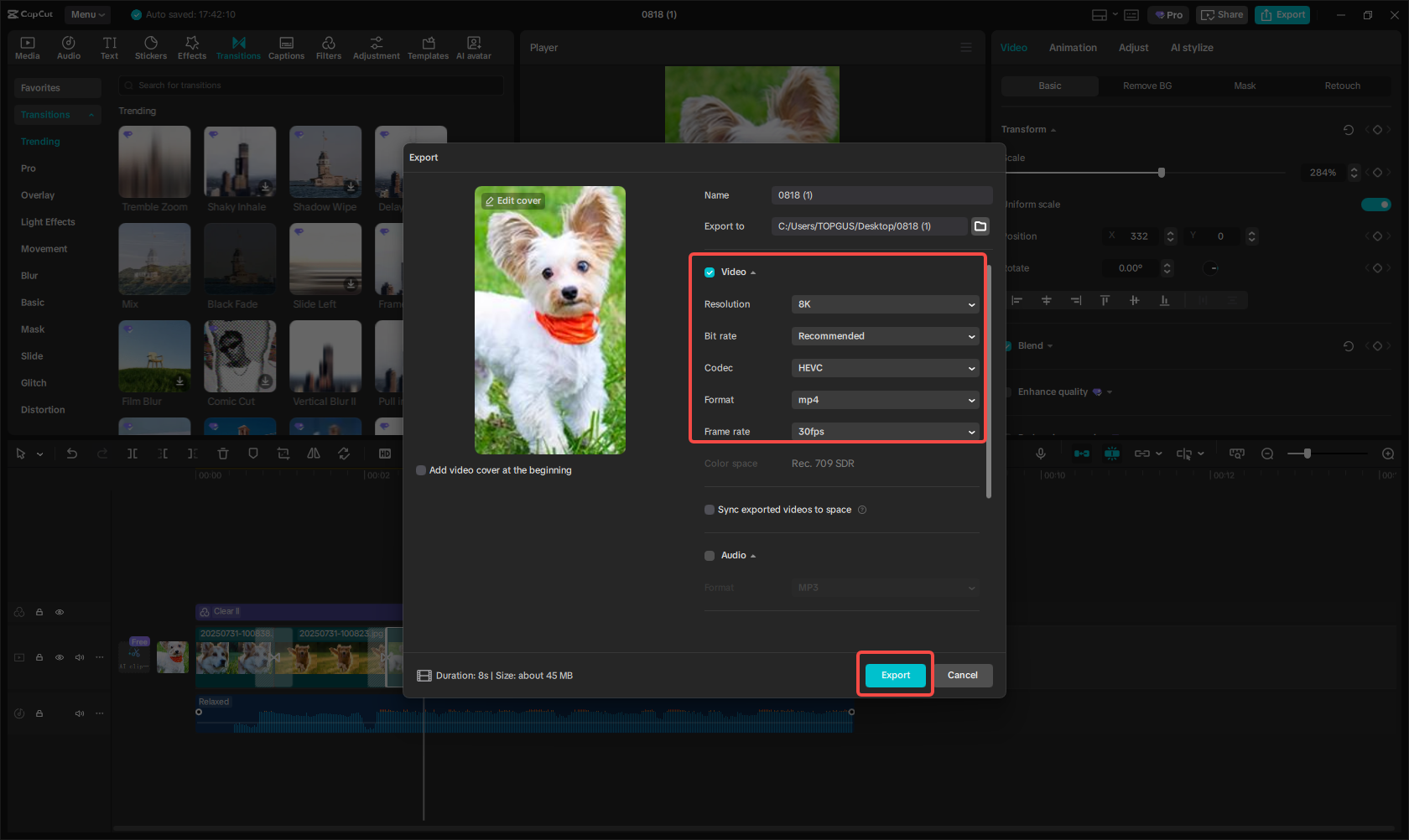
Task: Collapse the Video section in Export dialog
Action: (x=753, y=272)
